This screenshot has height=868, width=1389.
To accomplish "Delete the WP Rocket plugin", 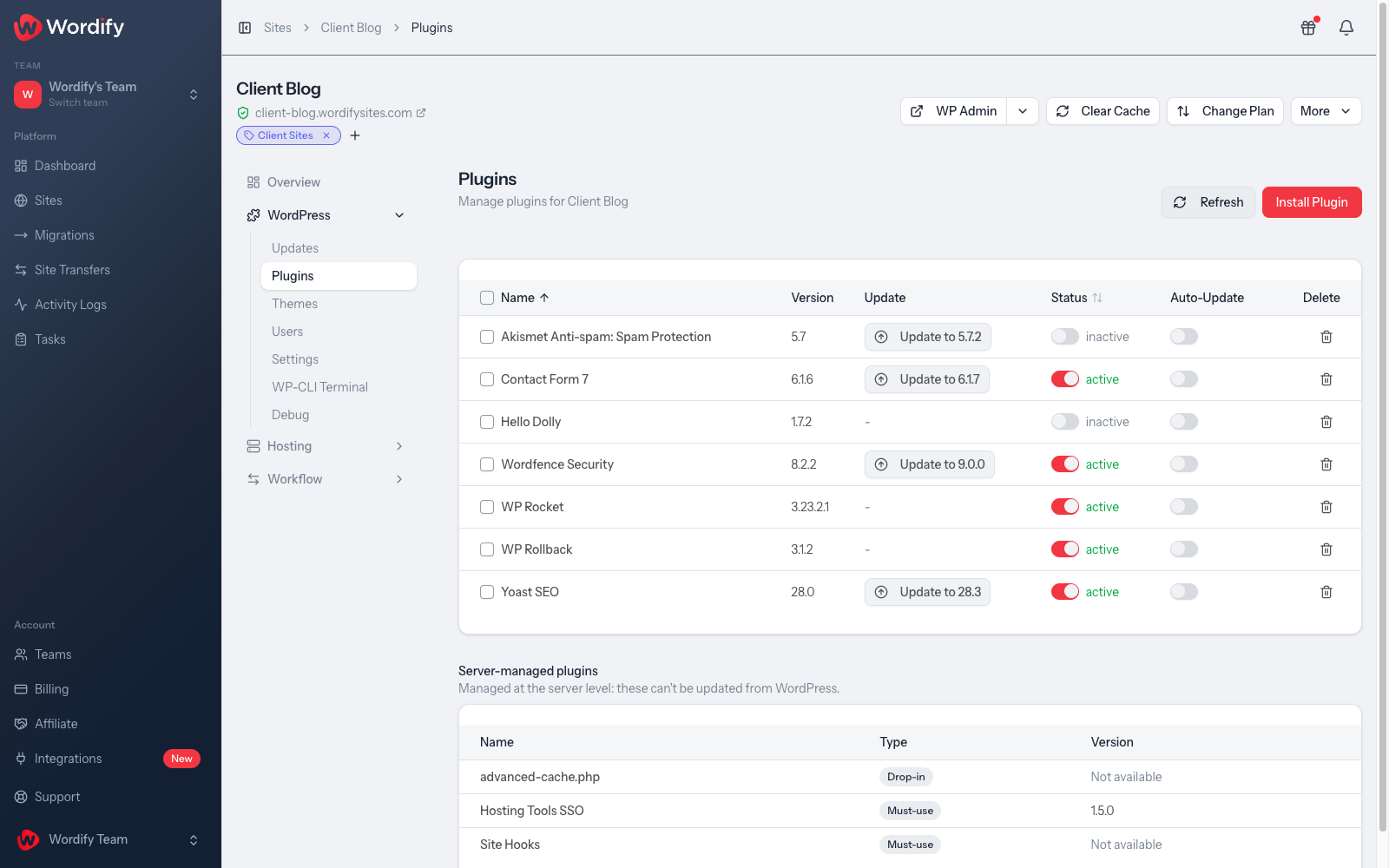I will pos(1326,507).
